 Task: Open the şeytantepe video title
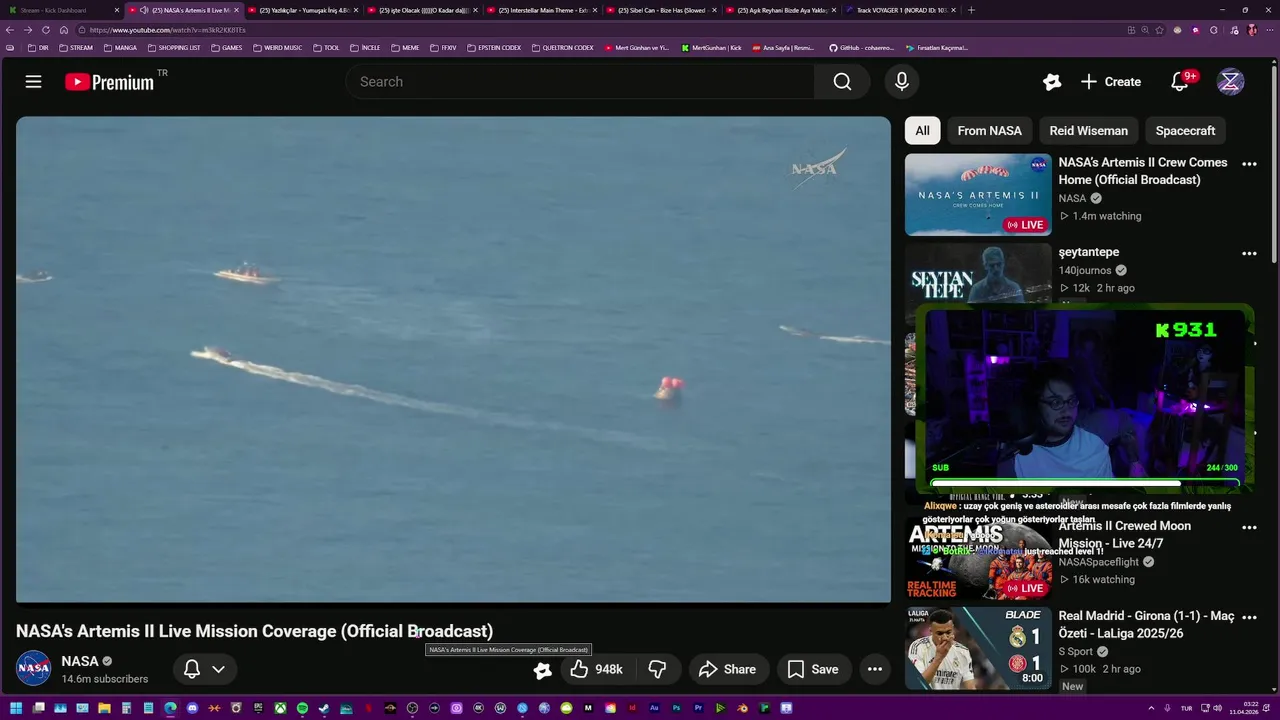tap(1088, 252)
